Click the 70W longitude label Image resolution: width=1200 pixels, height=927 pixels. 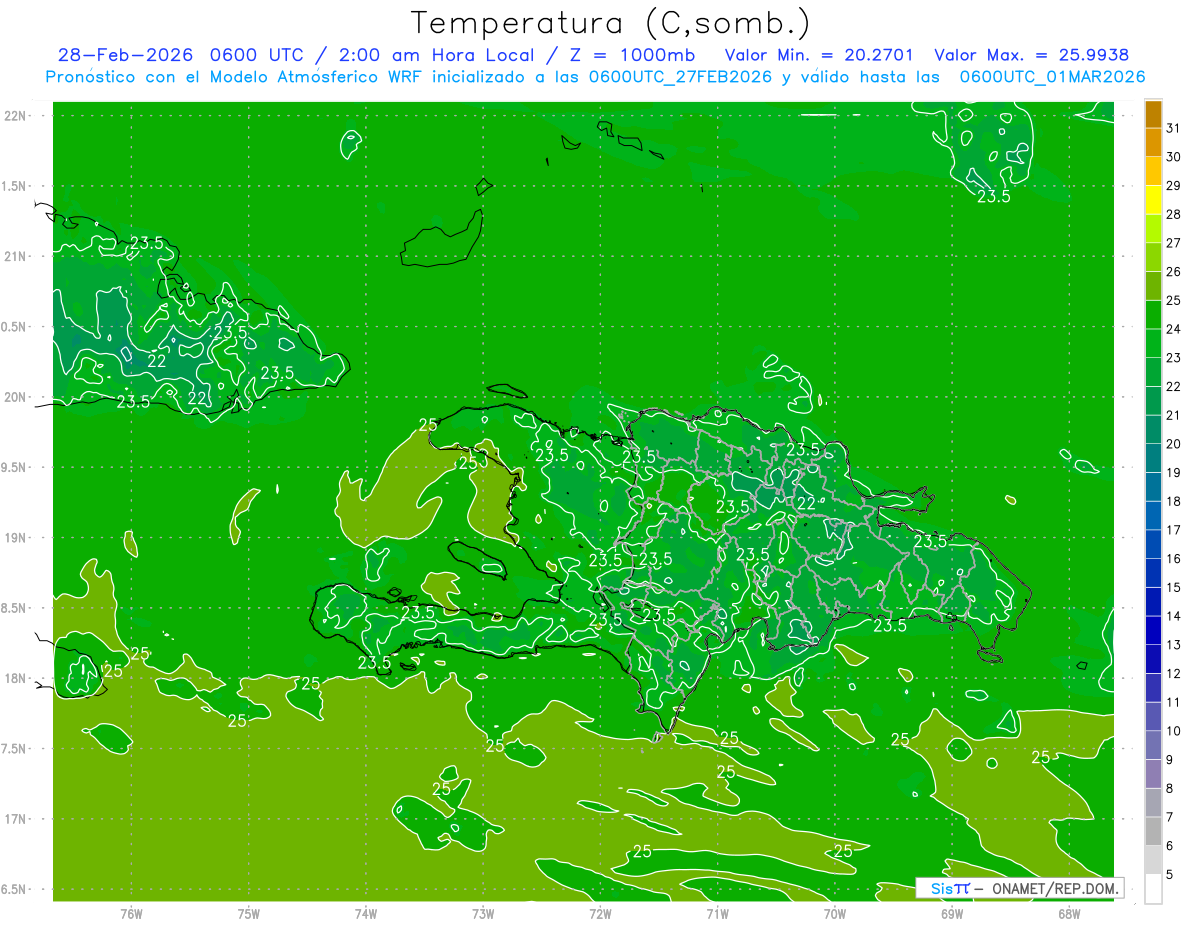(x=834, y=913)
